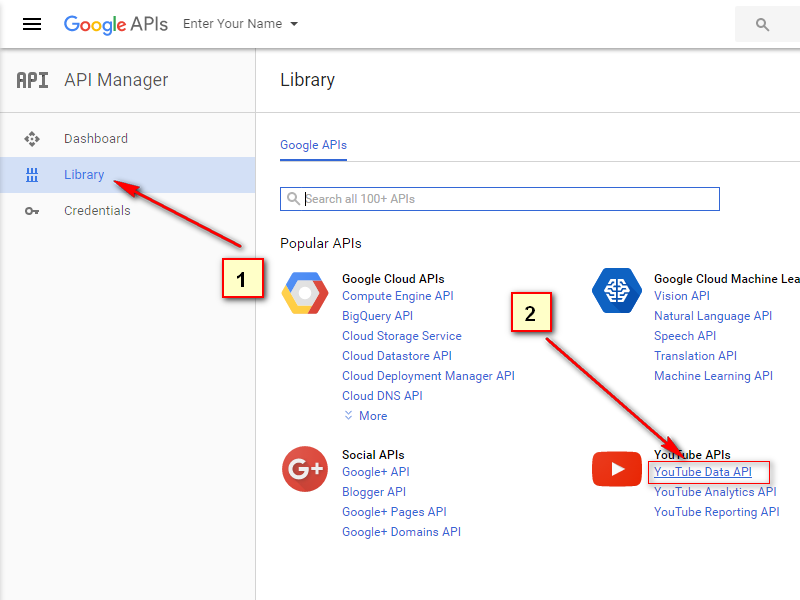Viewport: 800px width, 600px height.
Task: Click the Cloud Machine Learning brain icon
Action: 616,291
